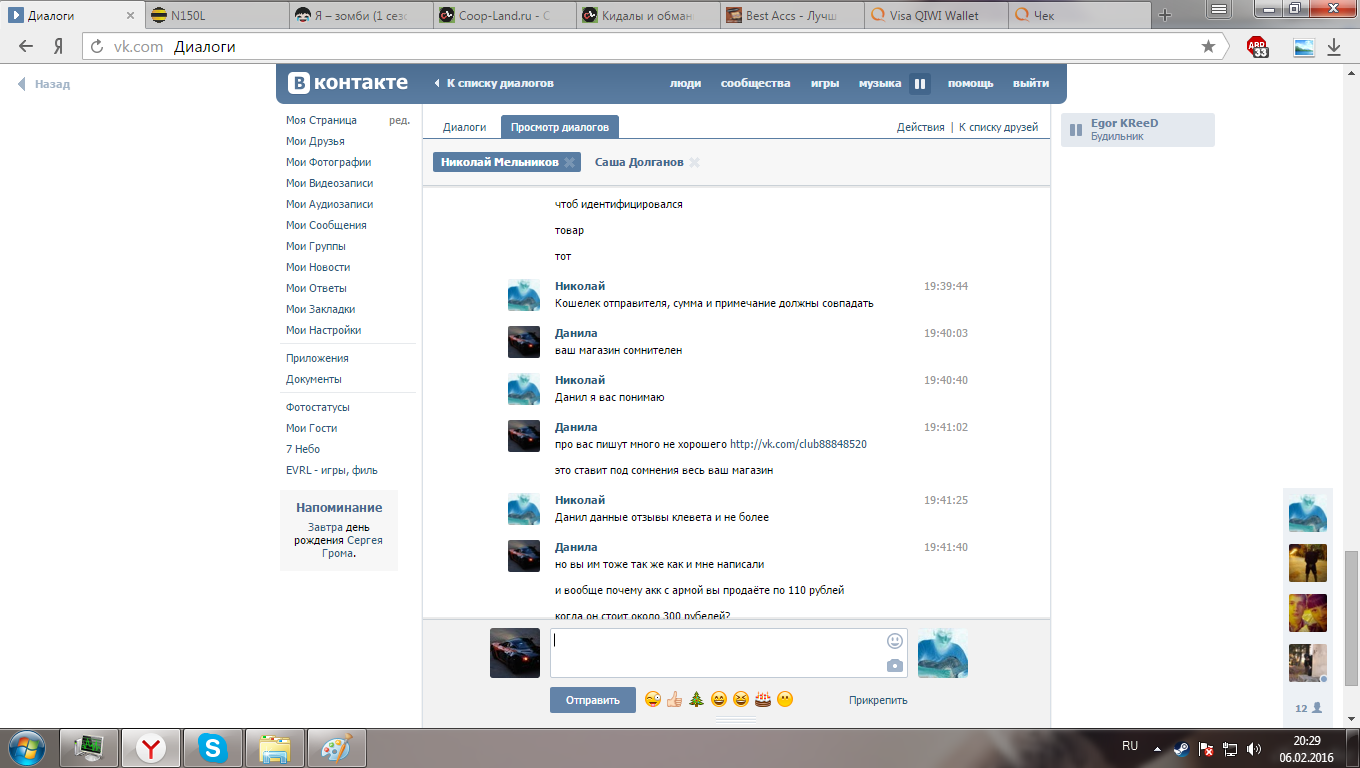The width and height of the screenshot is (1360, 768).
Task: Open Документы in sidebar
Action: click(314, 379)
